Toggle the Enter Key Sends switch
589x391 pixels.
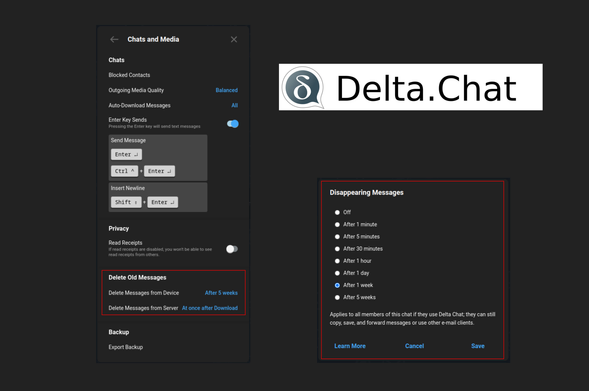tap(233, 124)
